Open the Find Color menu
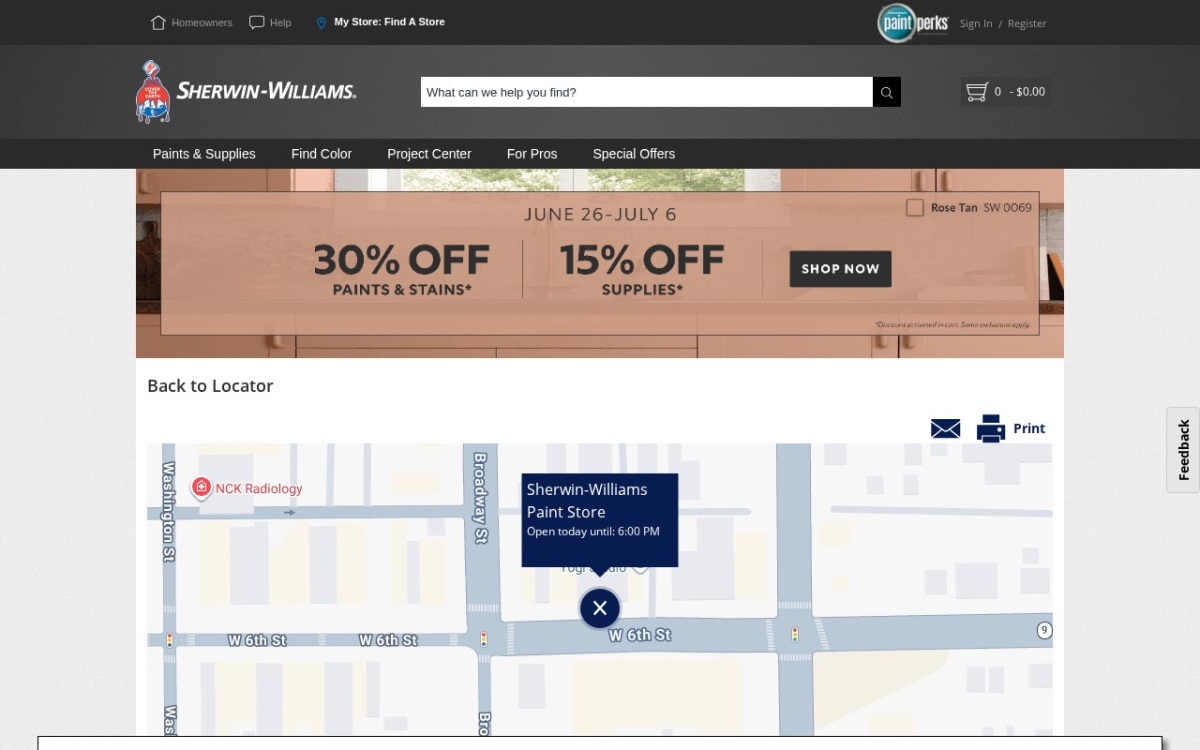Image resolution: width=1200 pixels, height=750 pixels. pyautogui.click(x=321, y=154)
